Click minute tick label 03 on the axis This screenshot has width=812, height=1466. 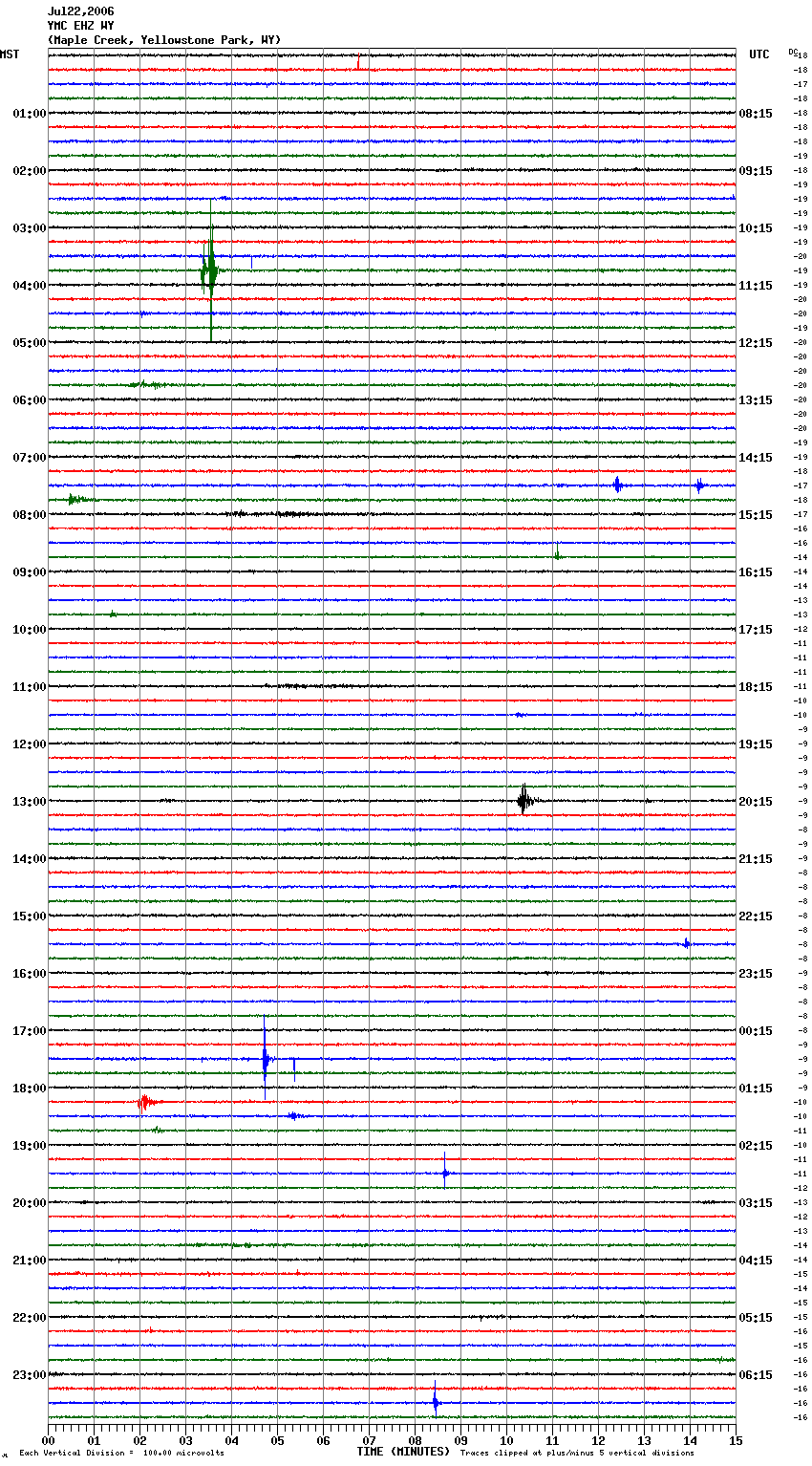click(186, 1440)
